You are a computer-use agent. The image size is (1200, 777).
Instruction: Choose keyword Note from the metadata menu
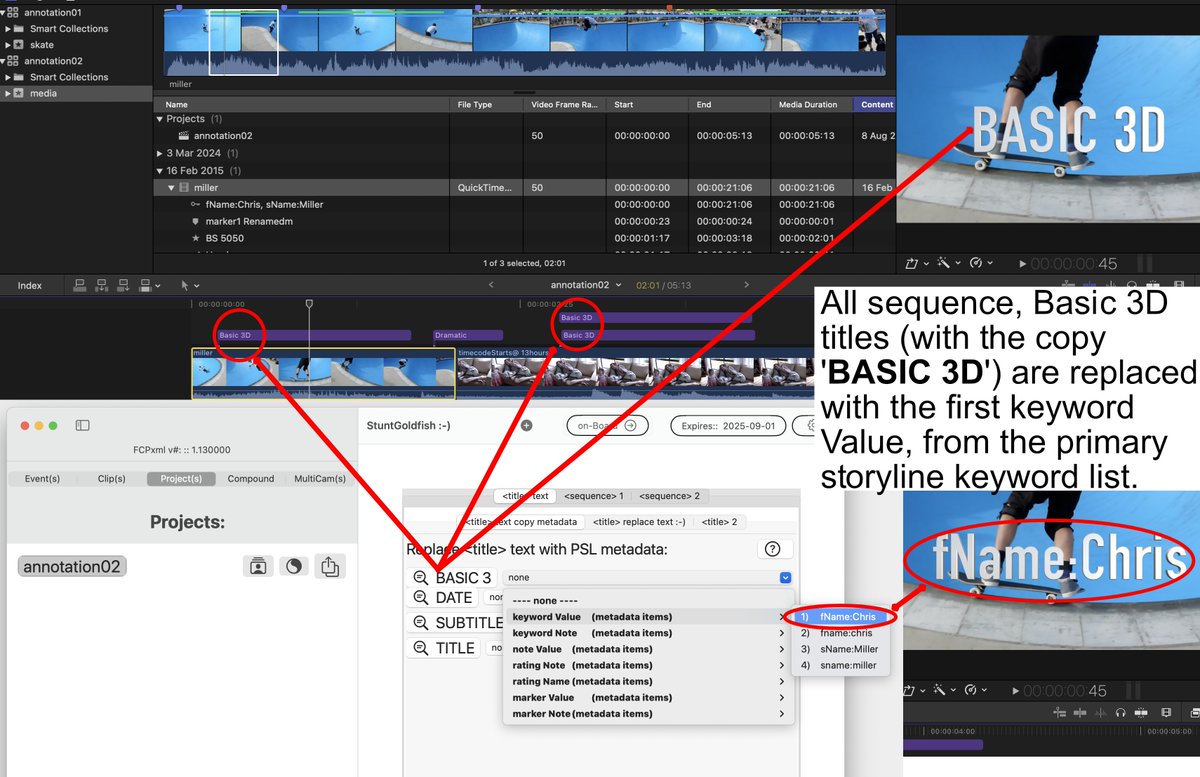pyautogui.click(x=560, y=632)
